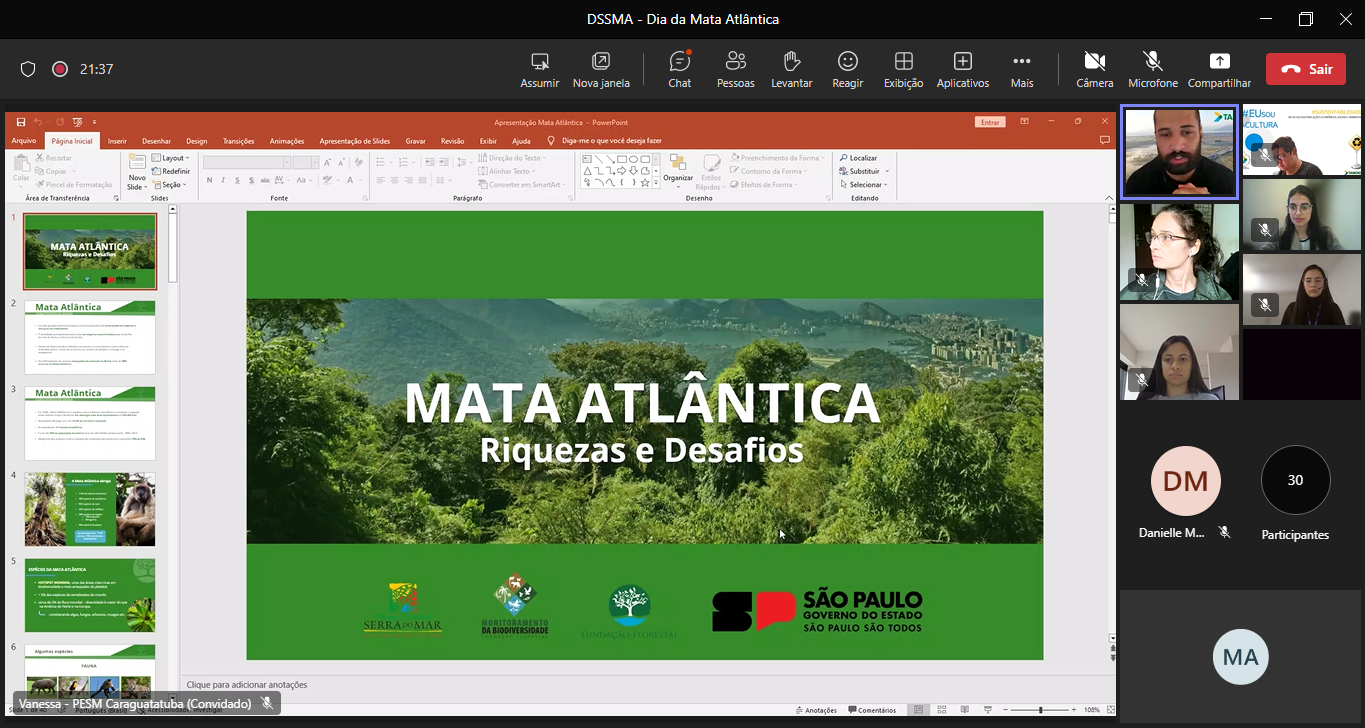Click the MA participant avatar
Screen dimensions: 1365x728
[1240, 657]
